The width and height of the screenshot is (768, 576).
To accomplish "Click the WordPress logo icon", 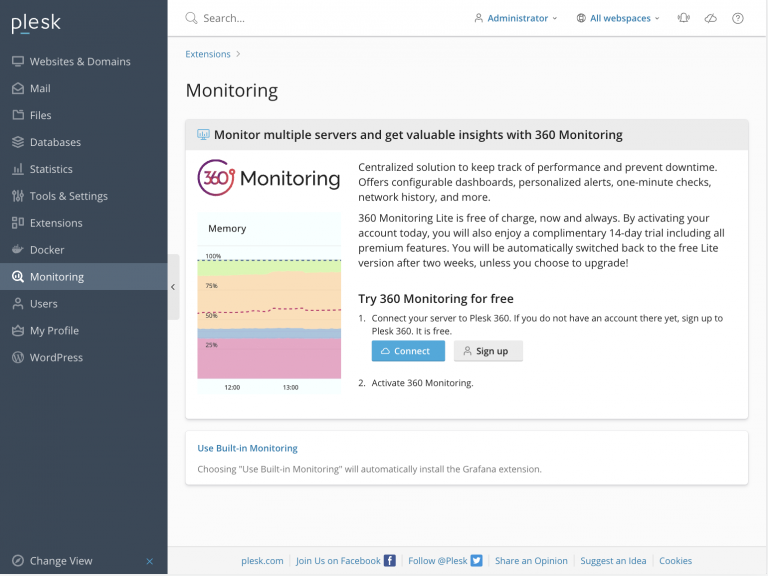I will [x=18, y=358].
